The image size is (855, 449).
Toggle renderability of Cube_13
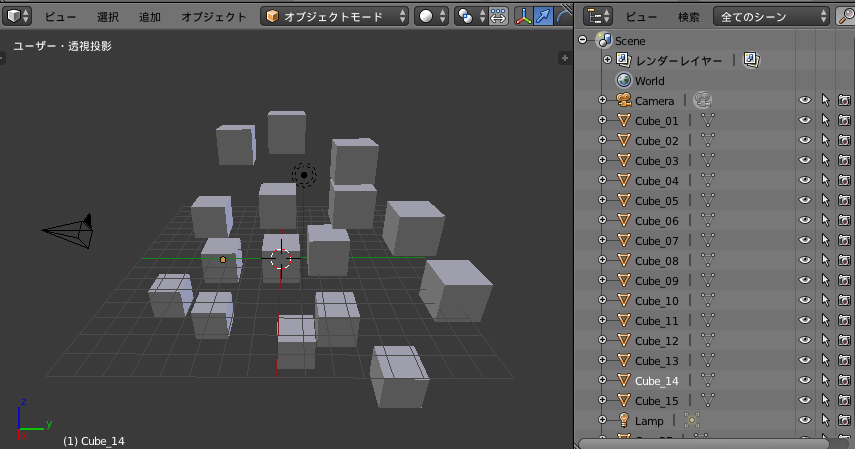[845, 361]
